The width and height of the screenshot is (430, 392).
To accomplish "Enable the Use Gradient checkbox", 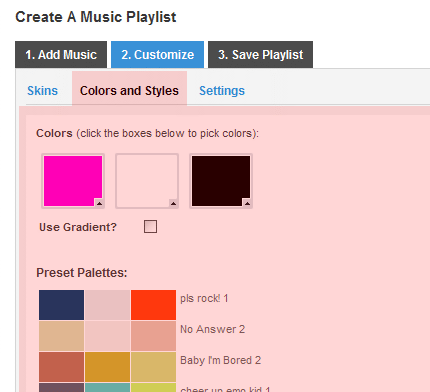I will pyautogui.click(x=150, y=227).
